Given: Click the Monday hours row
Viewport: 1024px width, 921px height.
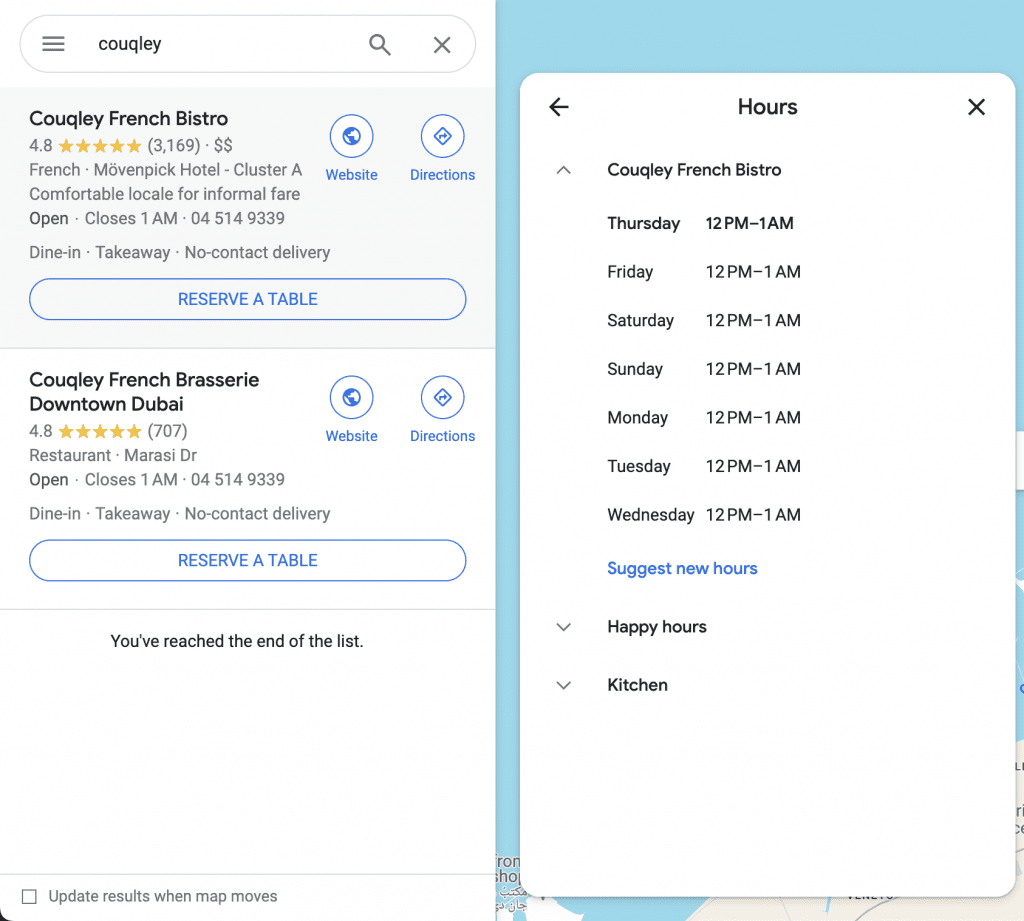Looking at the screenshot, I should pyautogui.click(x=704, y=417).
